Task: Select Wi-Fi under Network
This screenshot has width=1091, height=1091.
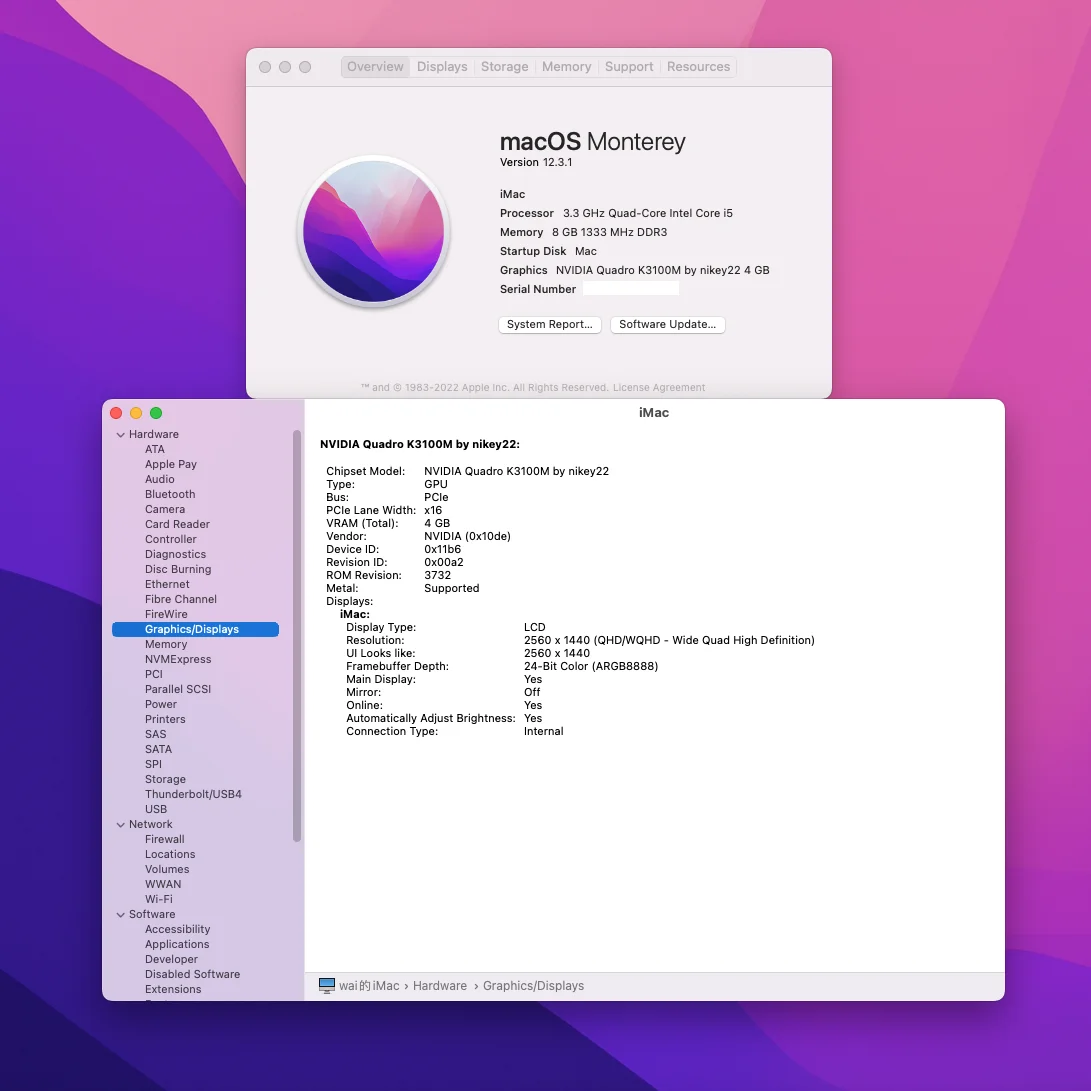Action: (x=159, y=899)
